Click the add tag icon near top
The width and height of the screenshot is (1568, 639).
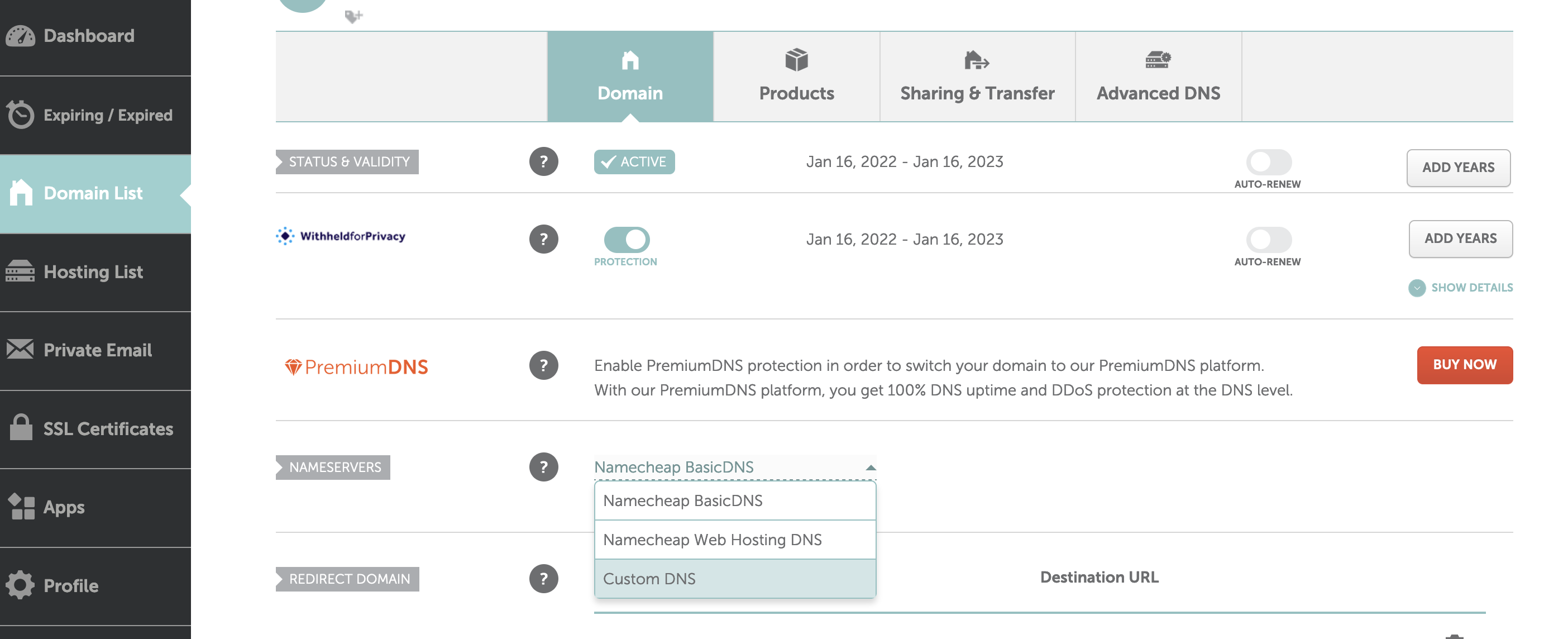click(353, 16)
